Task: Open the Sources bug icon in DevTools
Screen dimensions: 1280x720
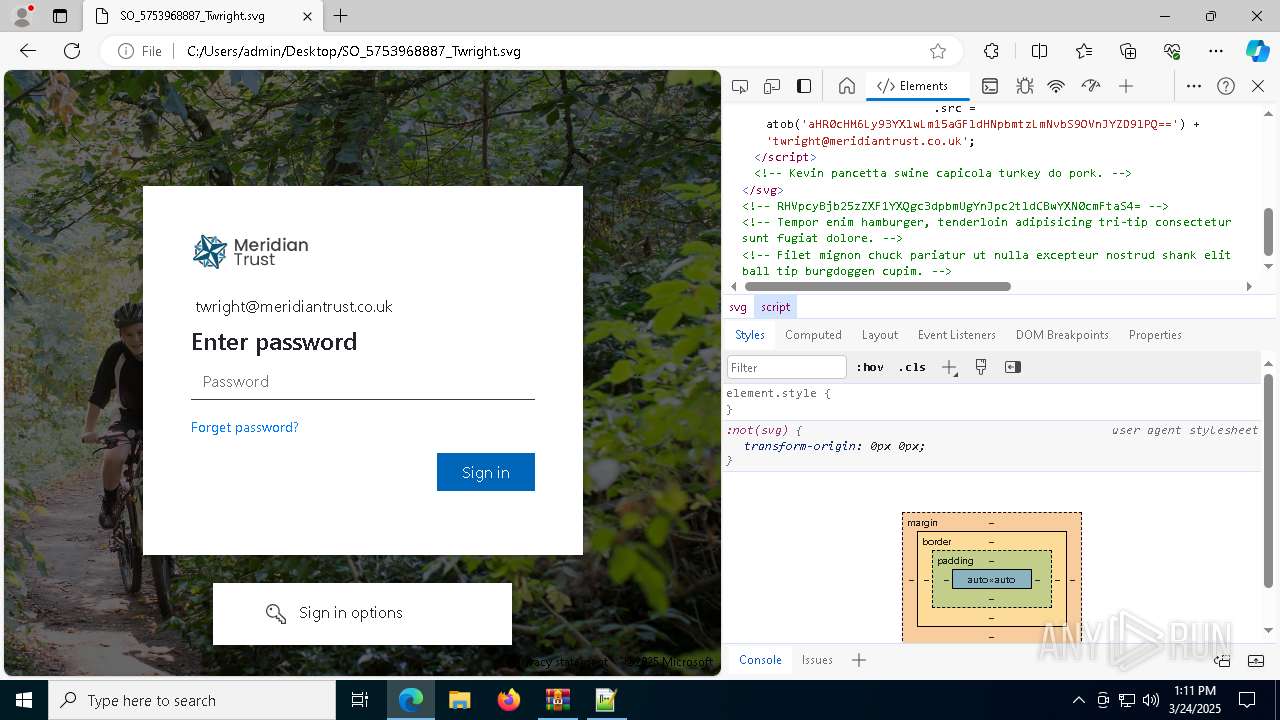Action: pos(1024,86)
